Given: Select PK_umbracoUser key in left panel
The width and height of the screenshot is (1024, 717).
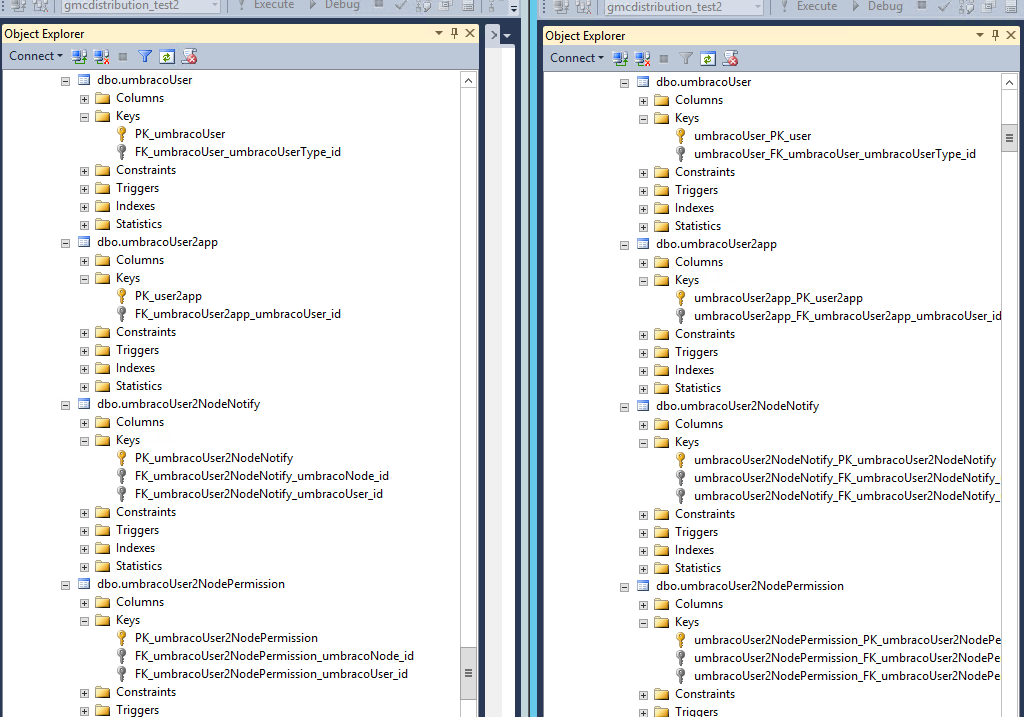Looking at the screenshot, I should click(180, 134).
